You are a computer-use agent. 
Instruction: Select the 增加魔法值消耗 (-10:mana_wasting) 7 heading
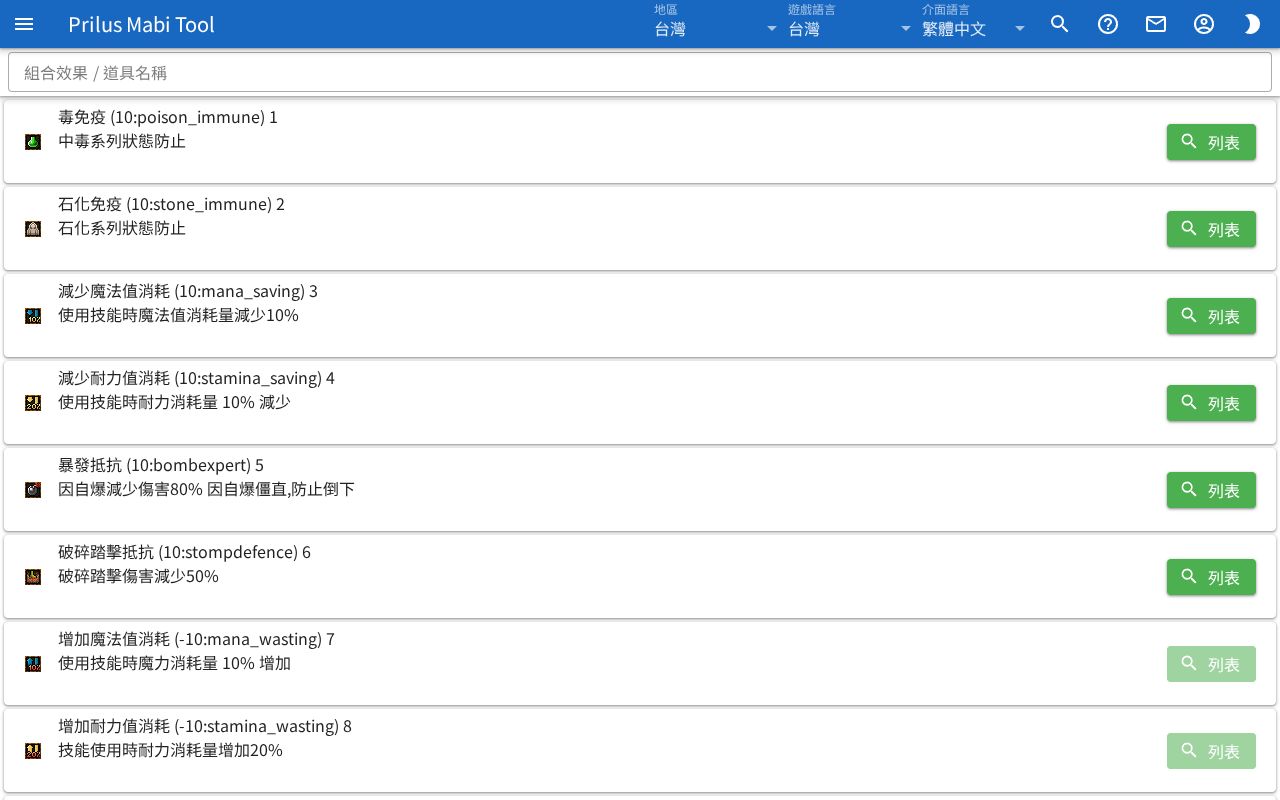click(197, 639)
